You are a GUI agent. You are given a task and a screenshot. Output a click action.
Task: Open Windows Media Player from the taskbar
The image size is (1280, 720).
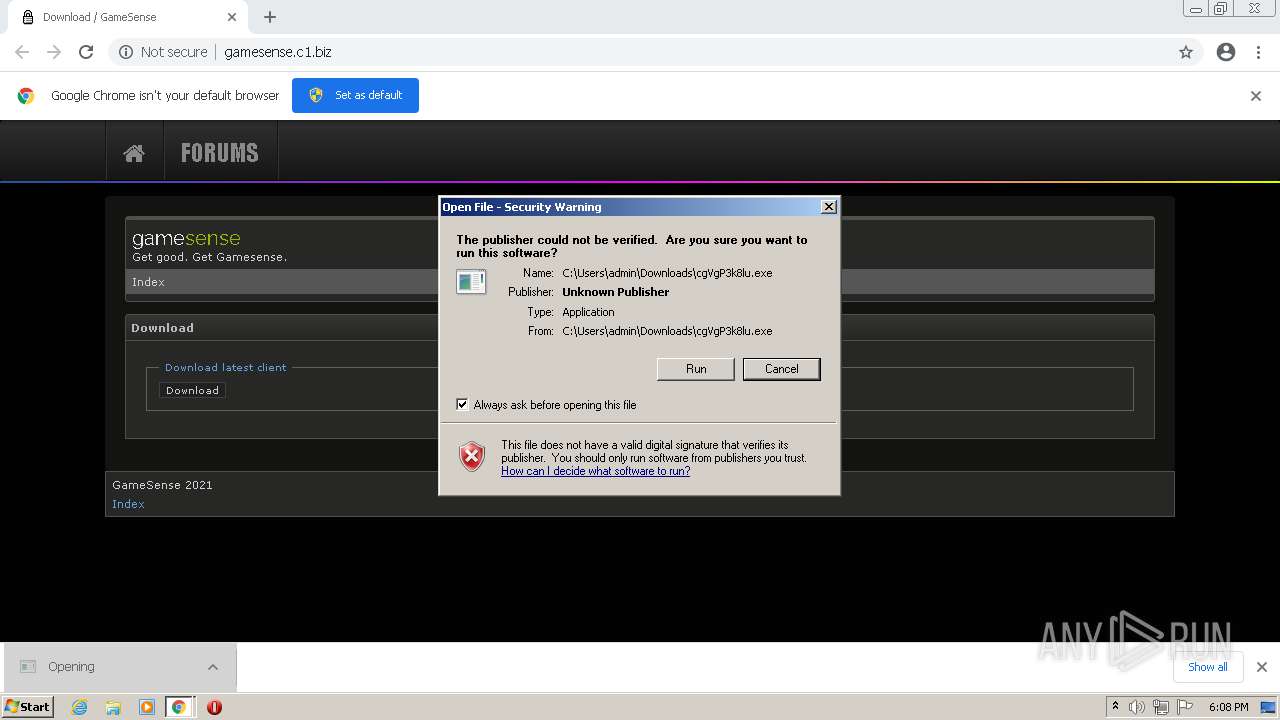(146, 707)
